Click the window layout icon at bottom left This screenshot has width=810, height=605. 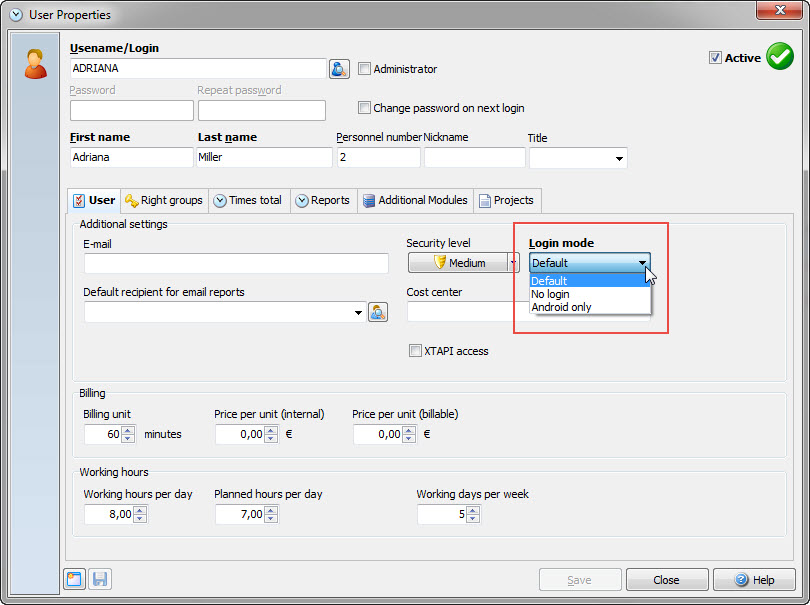coord(74,579)
